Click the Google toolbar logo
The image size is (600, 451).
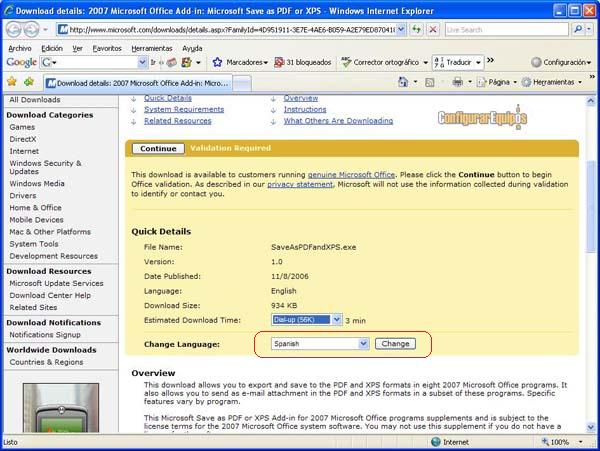pyautogui.click(x=21, y=62)
